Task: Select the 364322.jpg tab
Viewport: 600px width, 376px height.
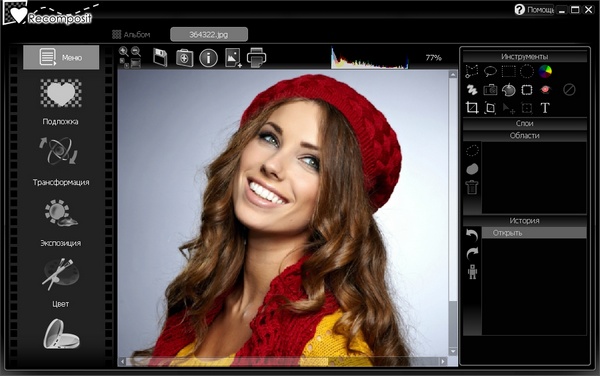Action: pos(209,34)
